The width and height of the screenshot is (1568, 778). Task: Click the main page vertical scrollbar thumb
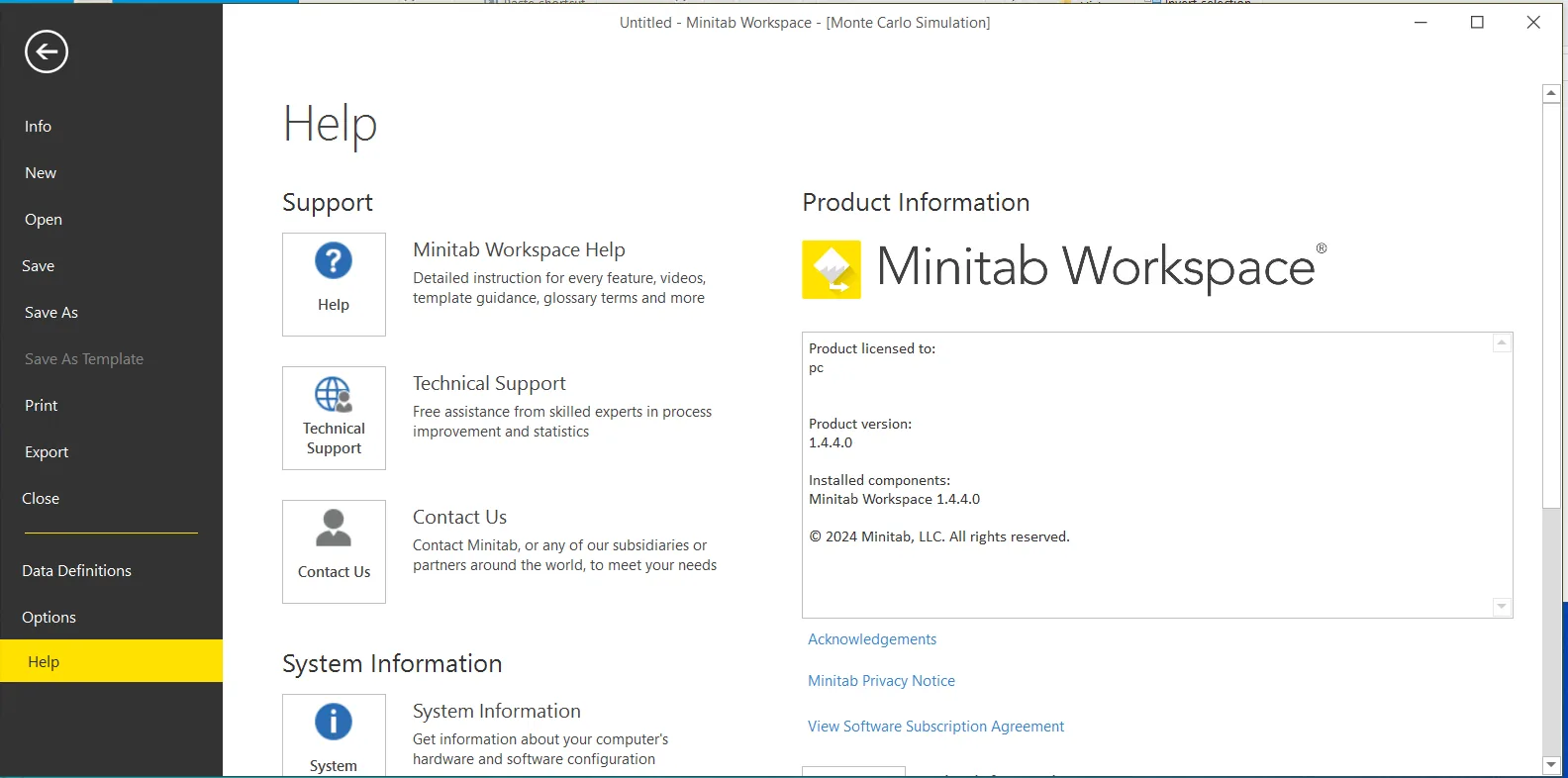1551,306
